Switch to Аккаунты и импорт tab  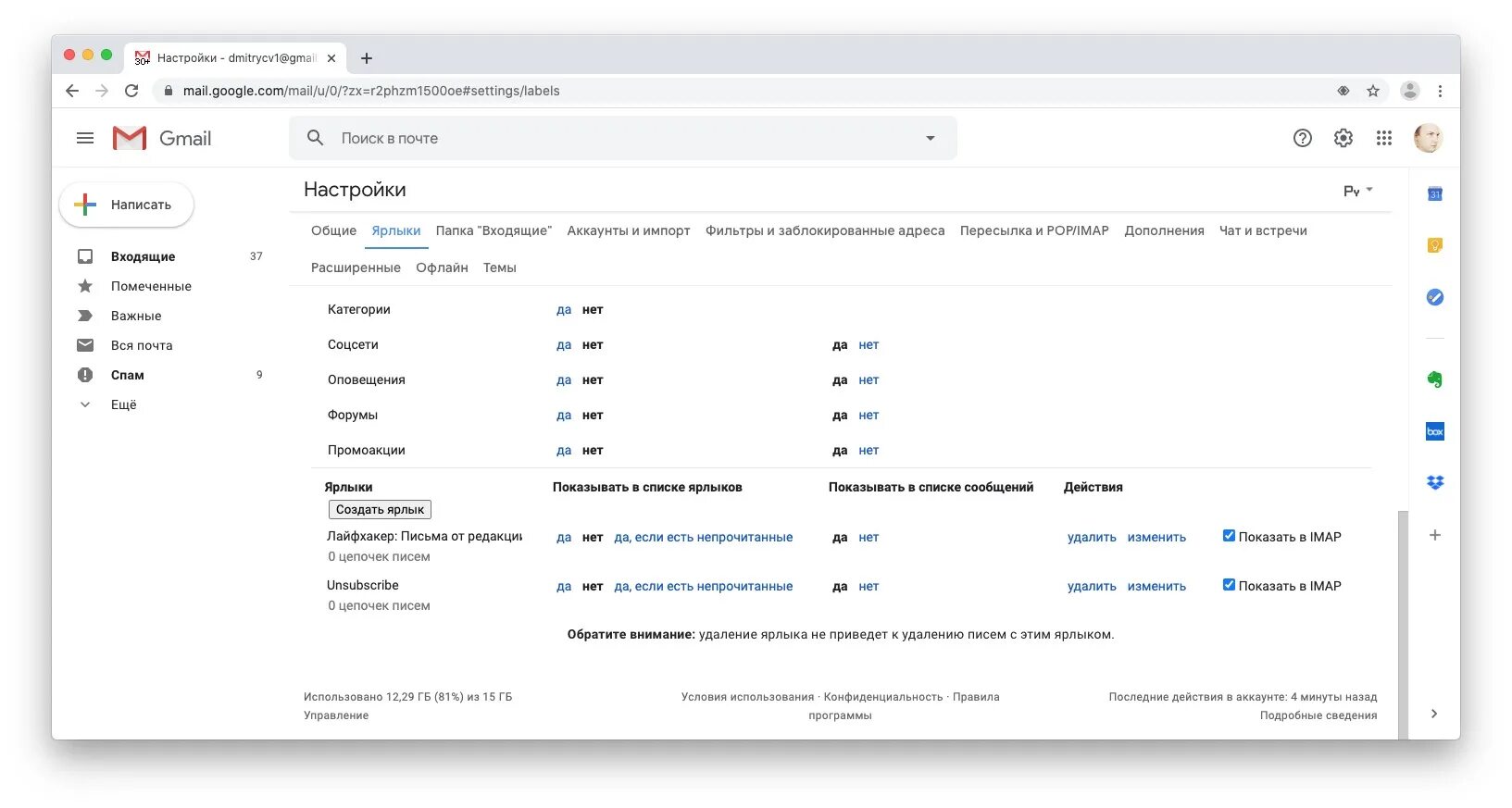[x=629, y=230]
